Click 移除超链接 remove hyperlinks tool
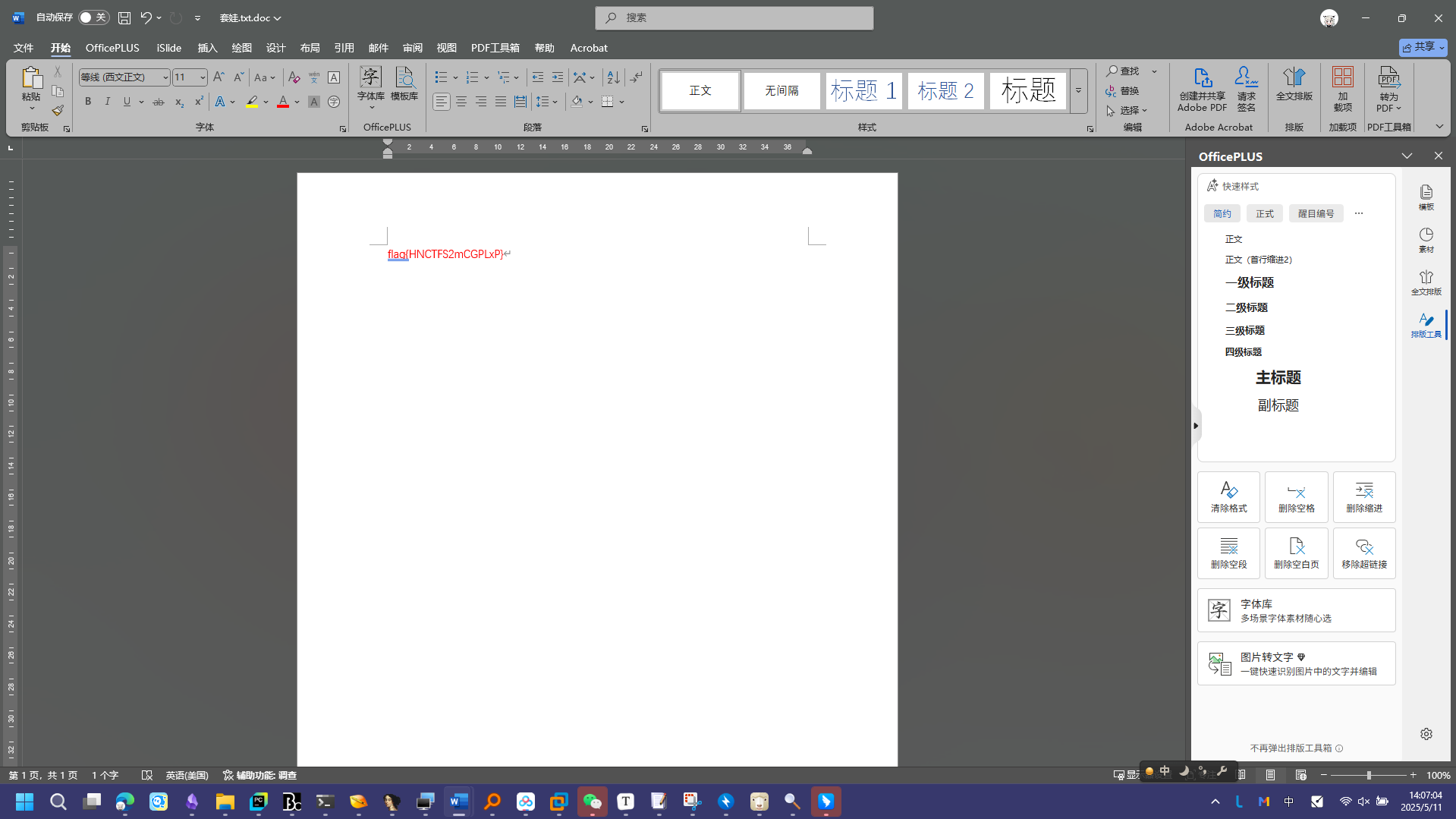This screenshot has width=1456, height=819. coord(1363,553)
